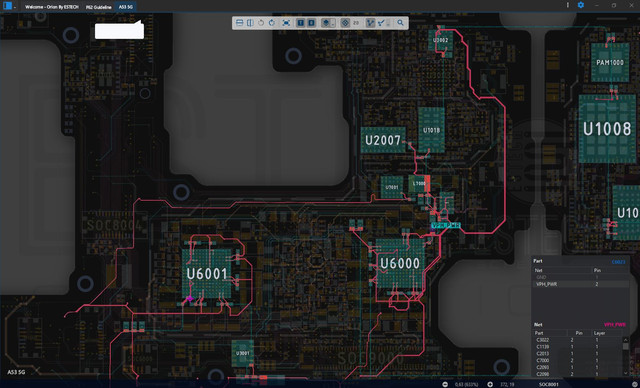This screenshot has height=388, width=640.
Task: Click the C7000 row in Net list
Action: [x=578, y=361]
